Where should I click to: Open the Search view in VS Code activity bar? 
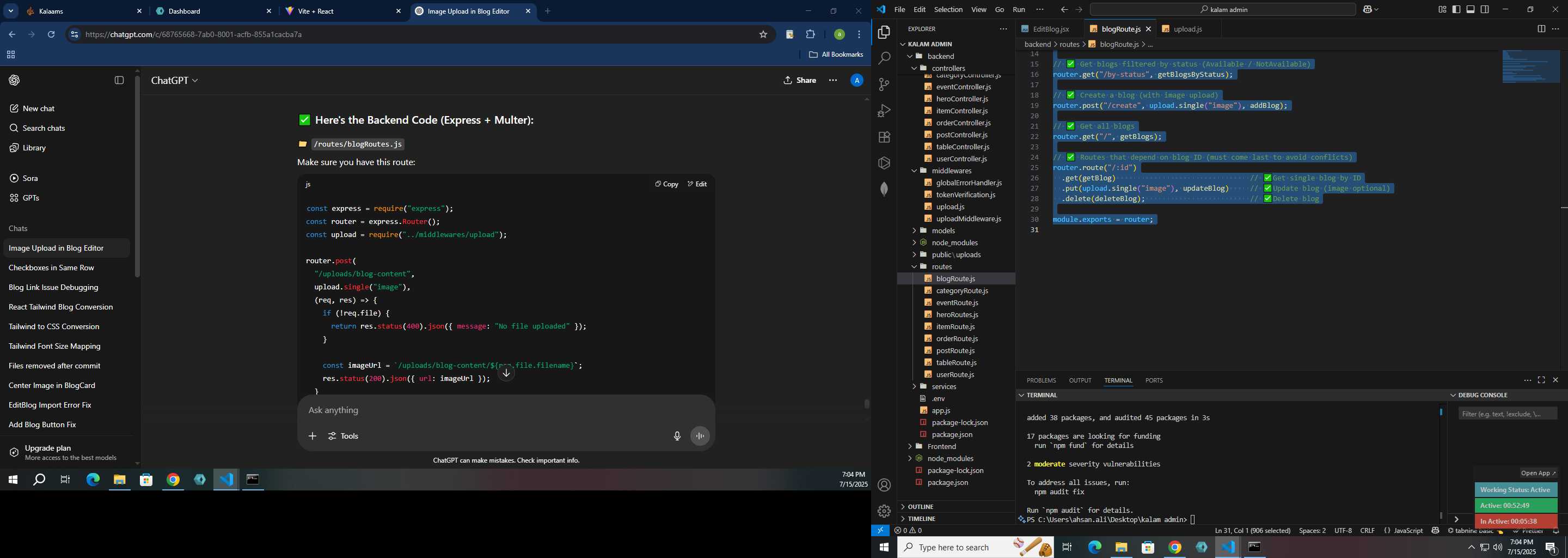(884, 58)
